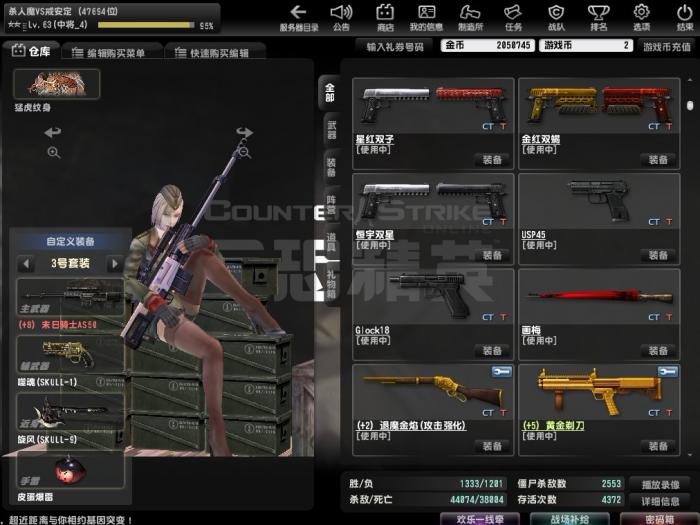Click the 自定义装备 header
This screenshot has height=525, width=700.
[x=70, y=242]
